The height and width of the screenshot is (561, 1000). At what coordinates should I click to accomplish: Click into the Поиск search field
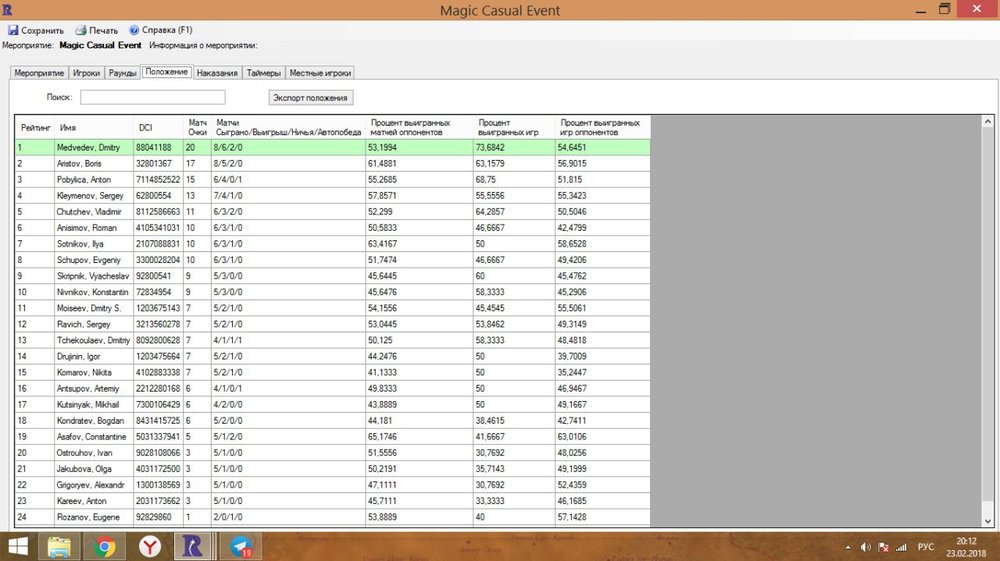click(153, 97)
